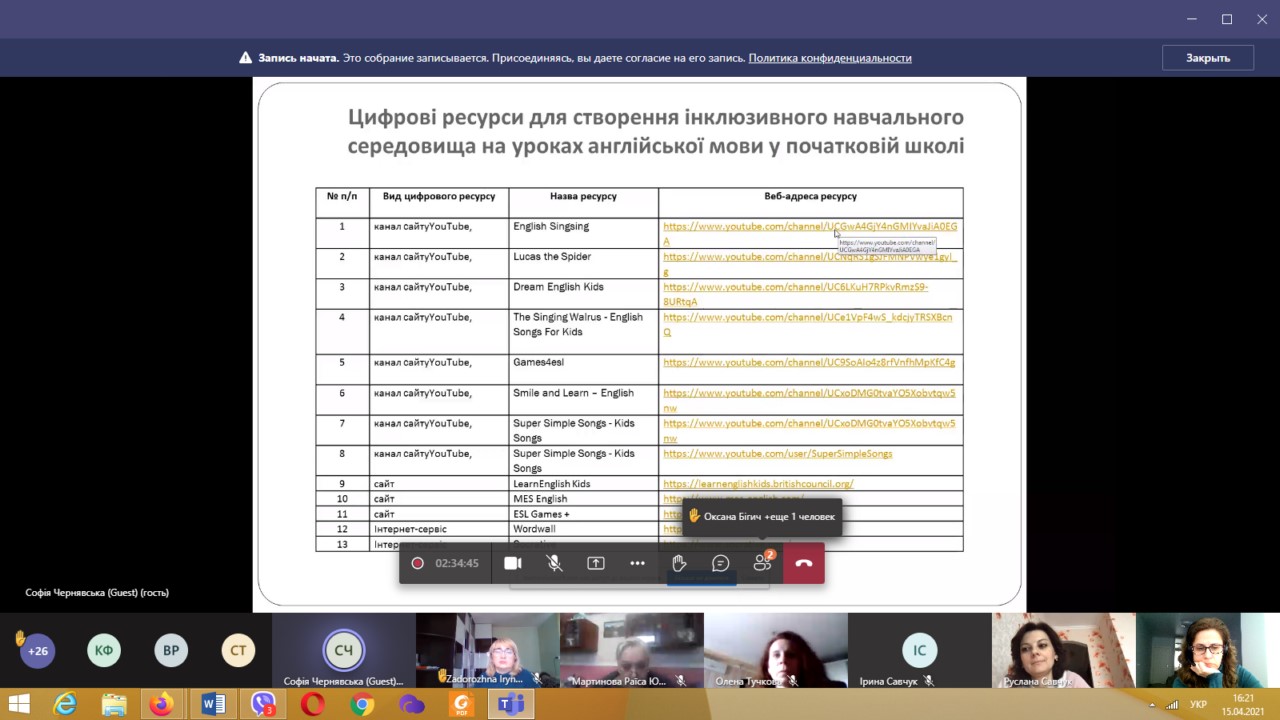Dismiss the recording banner with Закрыть
This screenshot has width=1280, height=720.
(x=1207, y=58)
